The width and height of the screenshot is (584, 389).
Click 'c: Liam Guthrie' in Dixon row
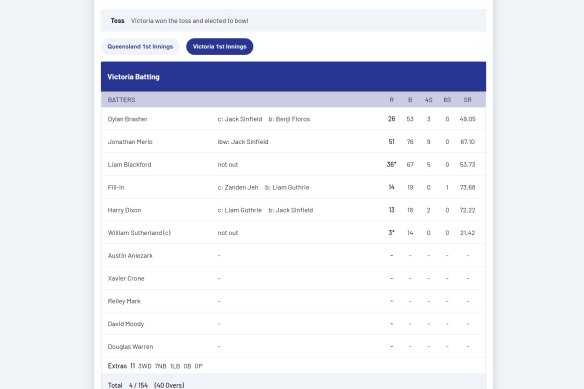point(240,210)
